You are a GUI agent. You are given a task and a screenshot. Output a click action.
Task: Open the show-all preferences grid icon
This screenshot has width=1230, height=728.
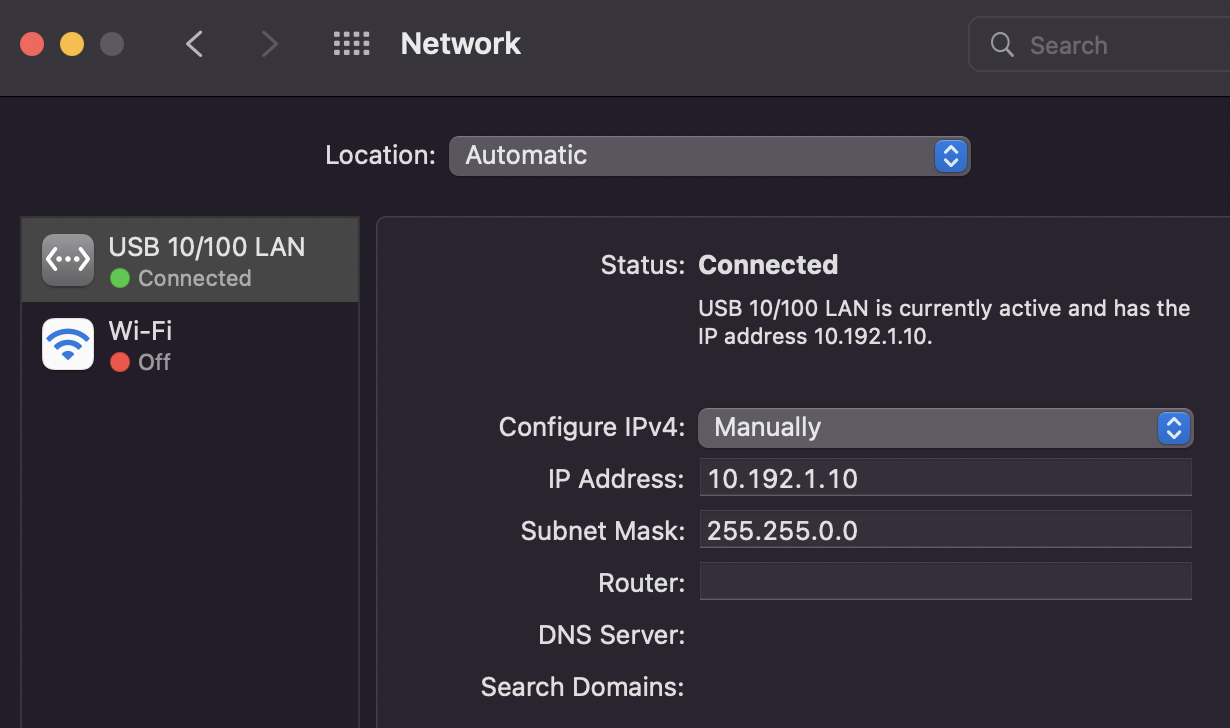(351, 44)
